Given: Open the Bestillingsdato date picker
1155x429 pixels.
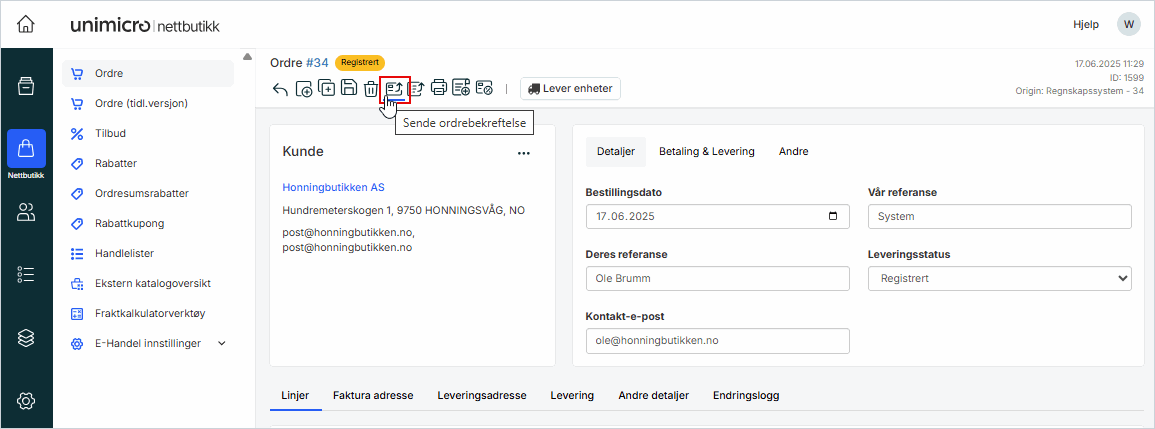Looking at the screenshot, I should (833, 216).
